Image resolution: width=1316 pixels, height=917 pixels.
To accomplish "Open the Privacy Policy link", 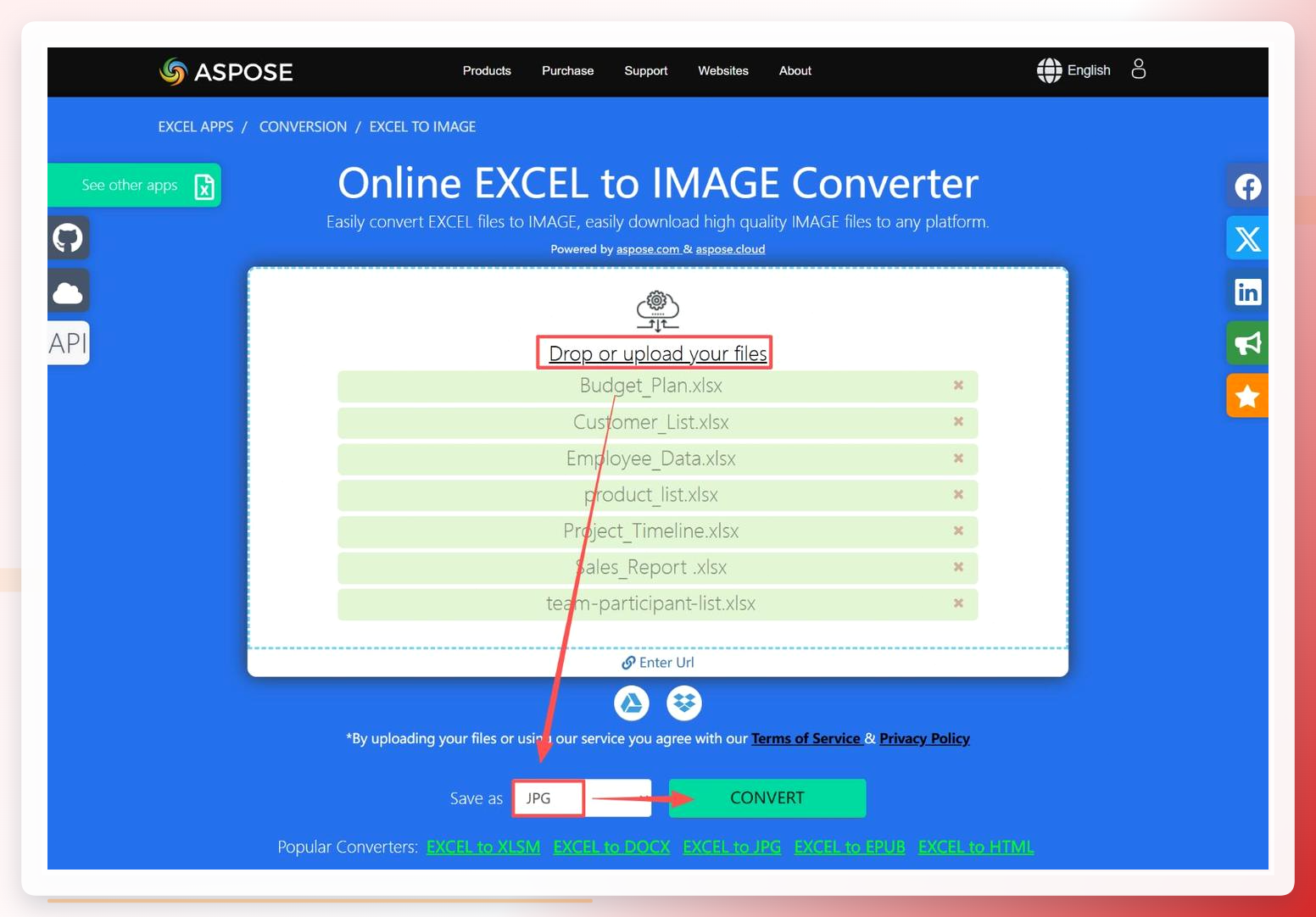I will (x=924, y=739).
